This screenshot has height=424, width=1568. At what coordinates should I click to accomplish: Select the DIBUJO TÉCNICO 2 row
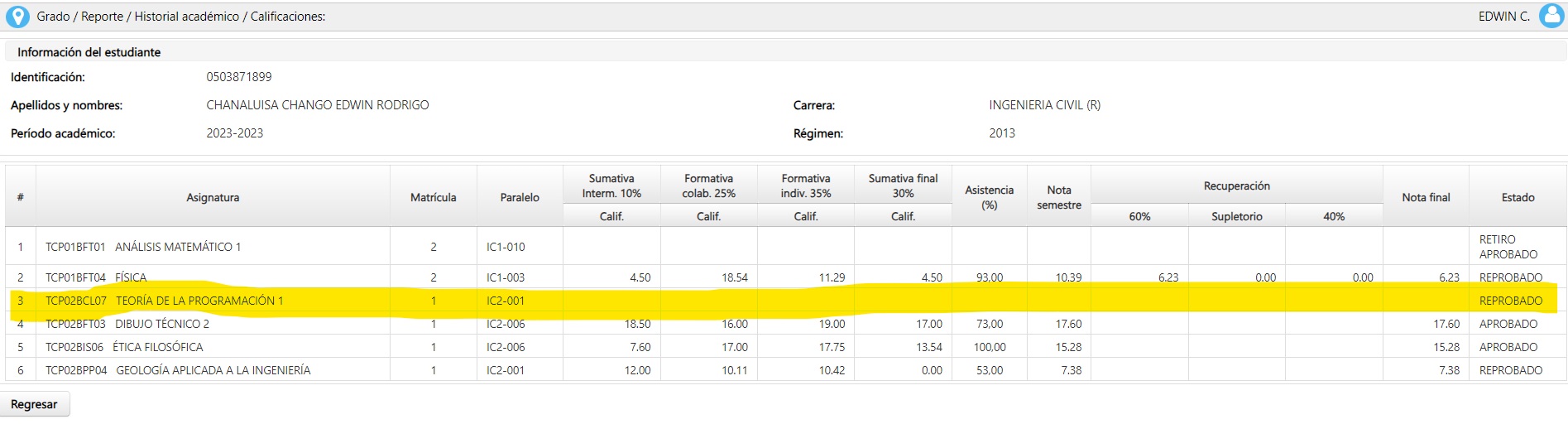pyautogui.click(x=786, y=324)
